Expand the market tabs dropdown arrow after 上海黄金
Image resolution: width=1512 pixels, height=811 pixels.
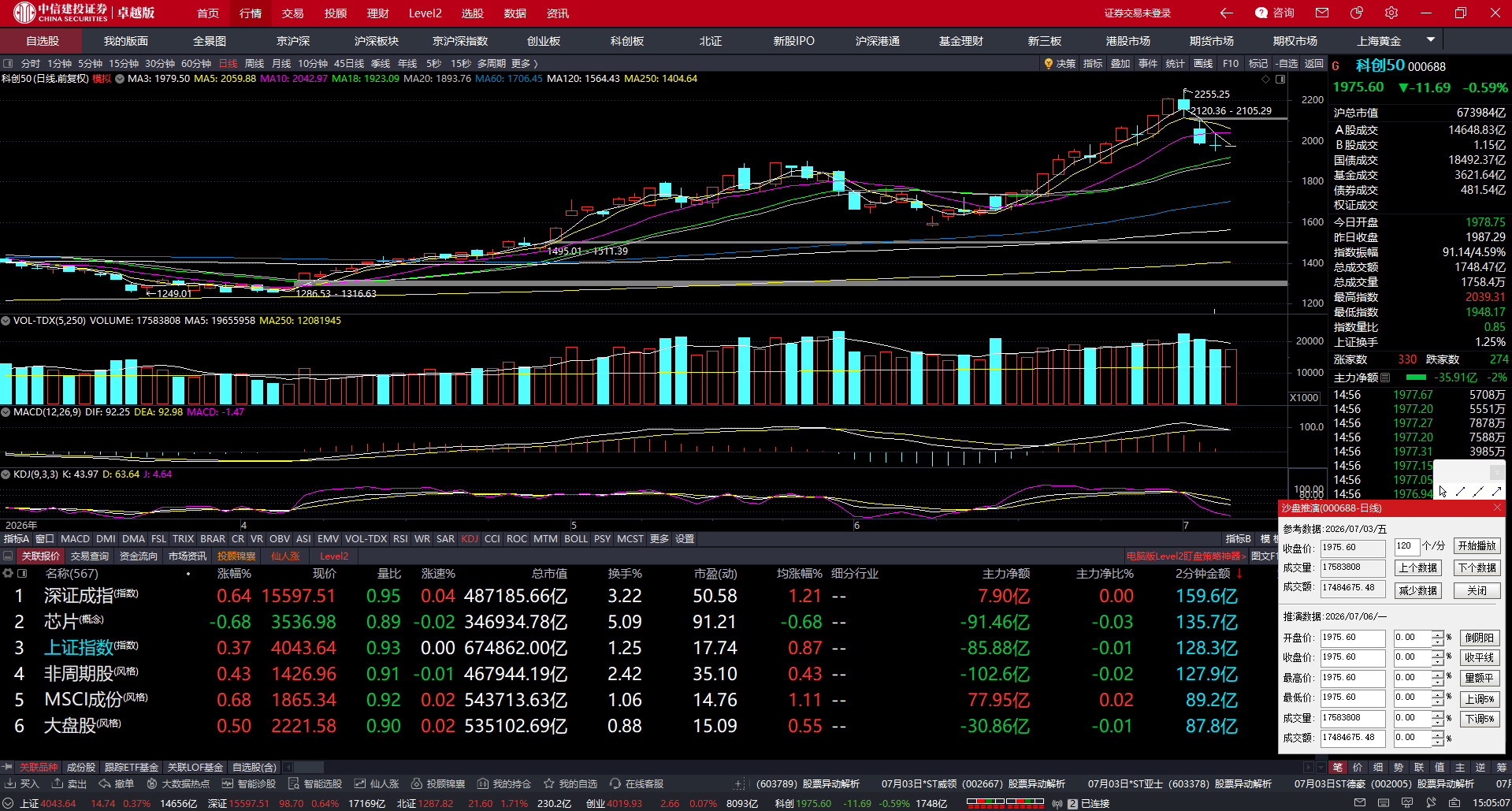click(1431, 39)
